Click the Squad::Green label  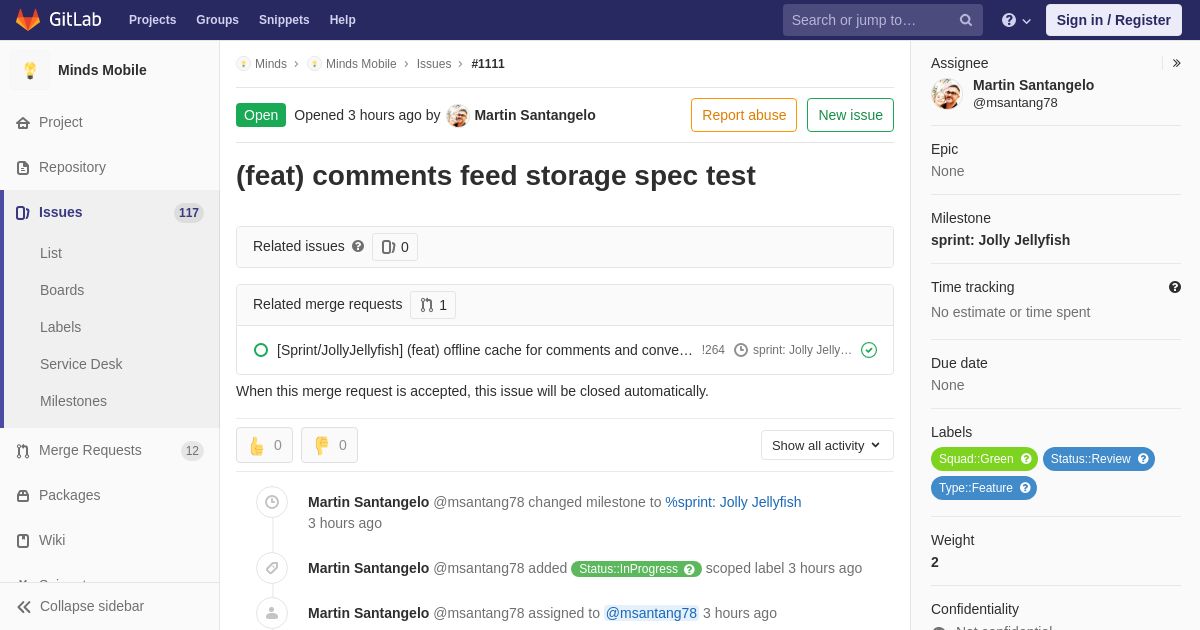tap(976, 459)
